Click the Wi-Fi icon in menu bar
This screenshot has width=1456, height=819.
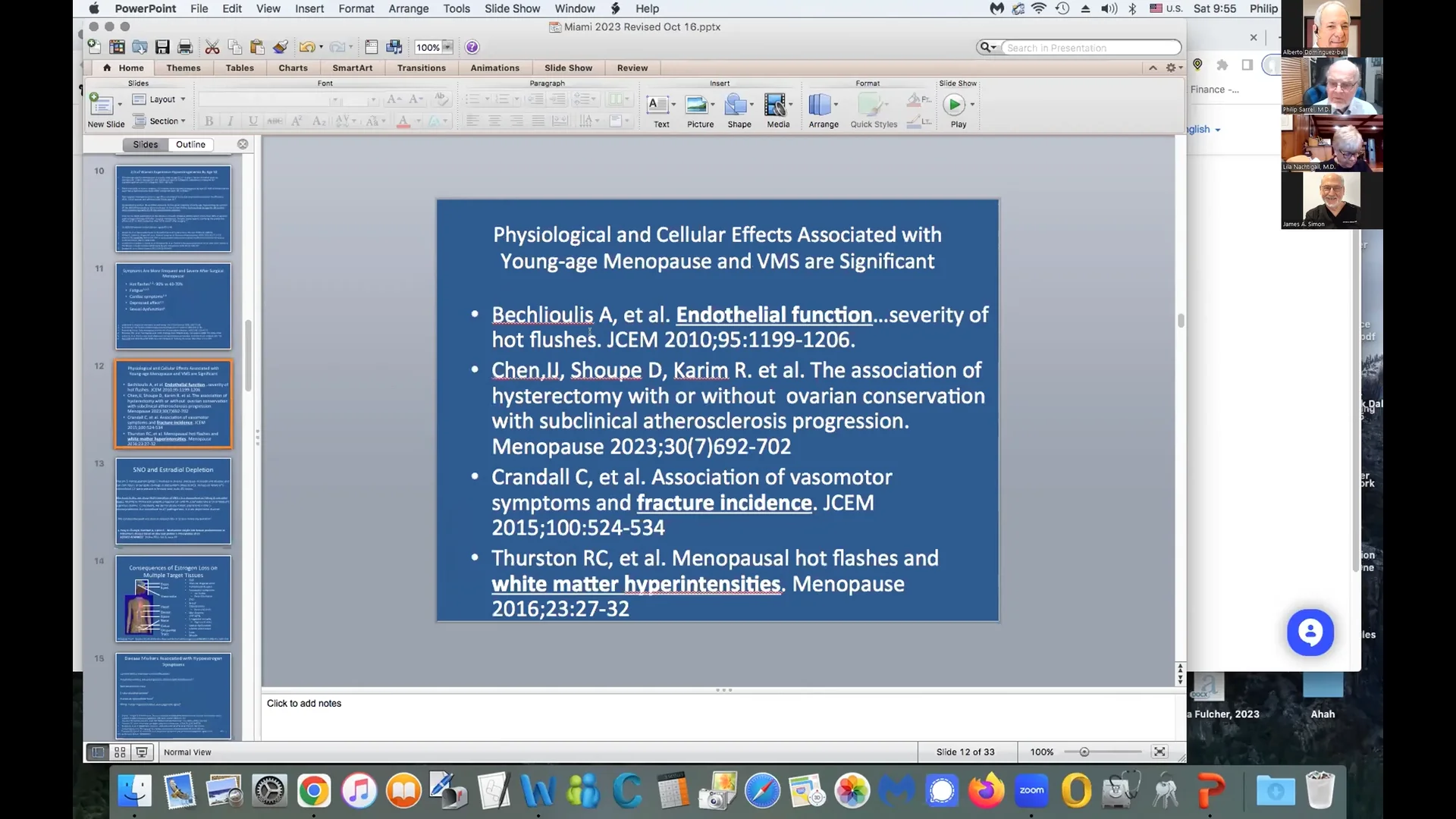tap(1039, 8)
